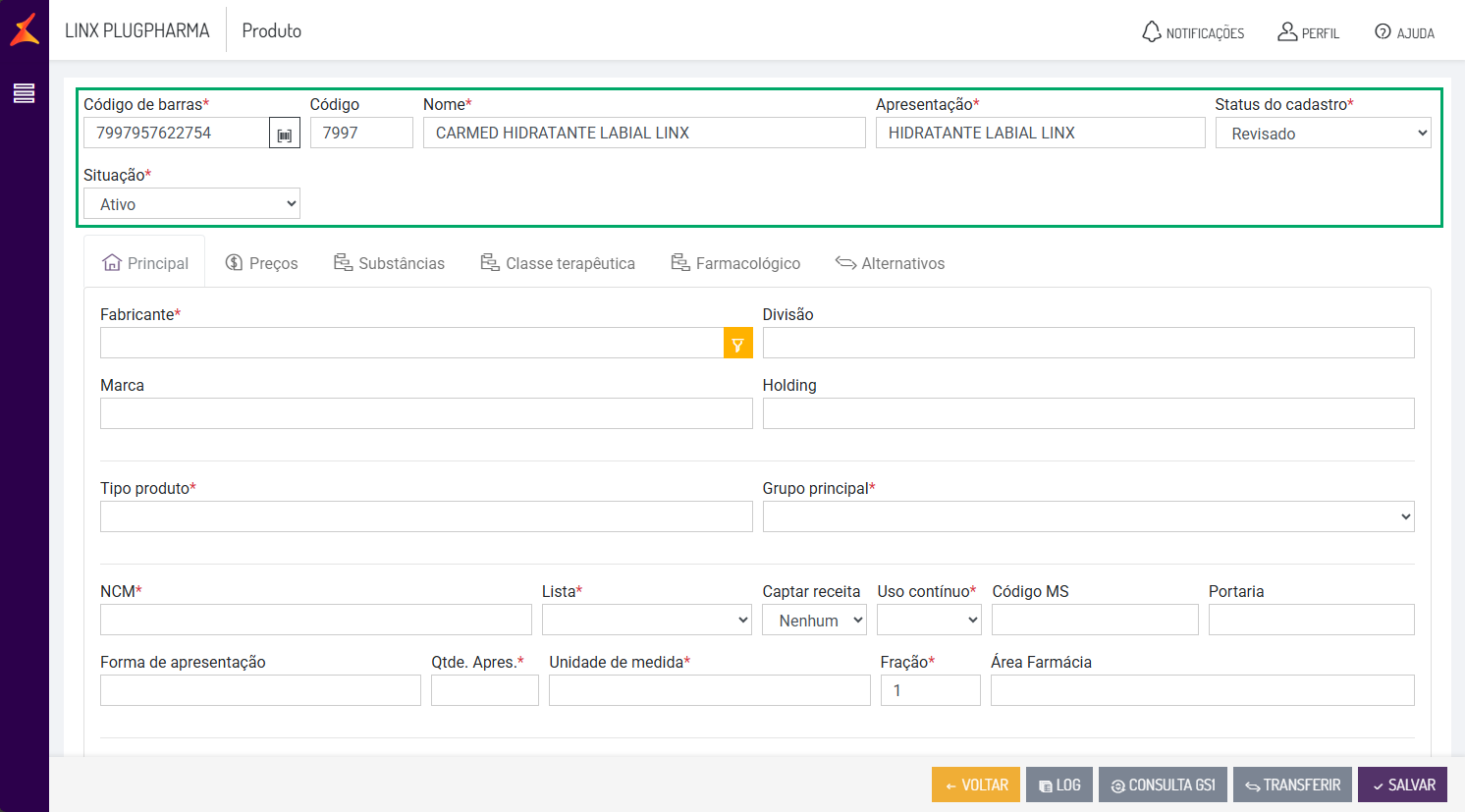The height and width of the screenshot is (812, 1465).
Task: Focus the Holding field
Action: 1088,413
